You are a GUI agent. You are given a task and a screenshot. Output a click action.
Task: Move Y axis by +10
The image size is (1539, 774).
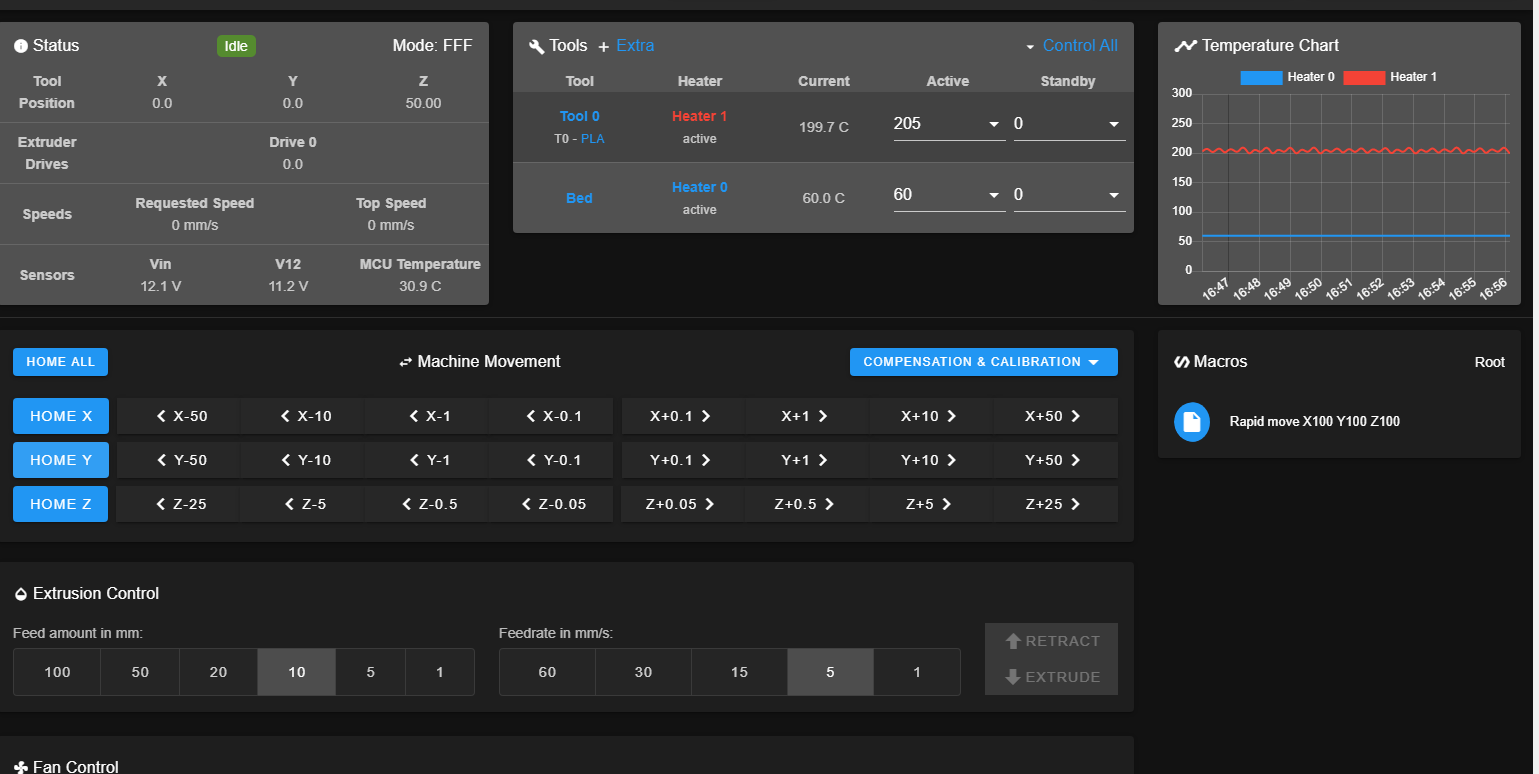(931, 460)
